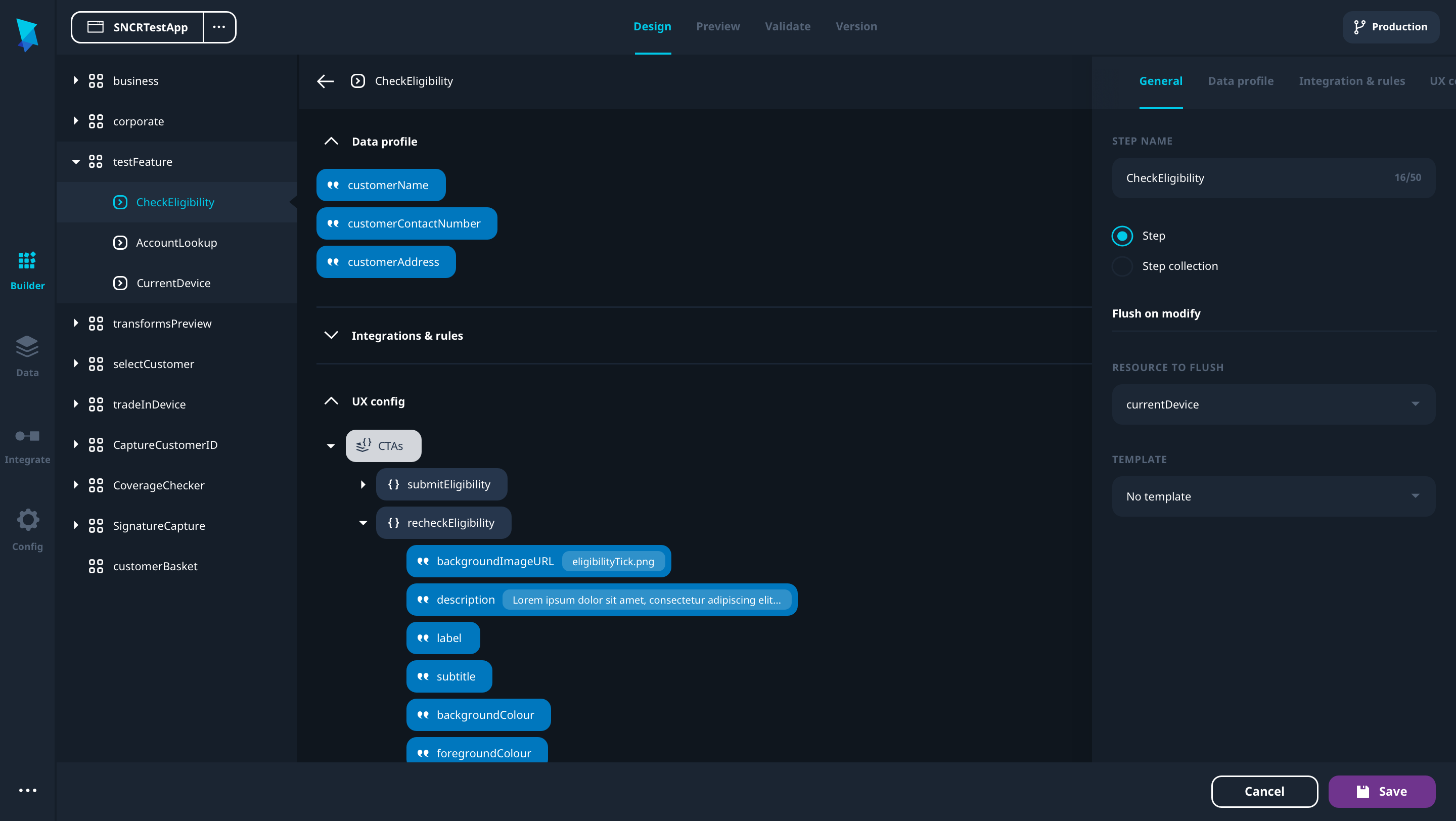Click the Builder grid icon
1456x821 pixels.
pos(27,260)
